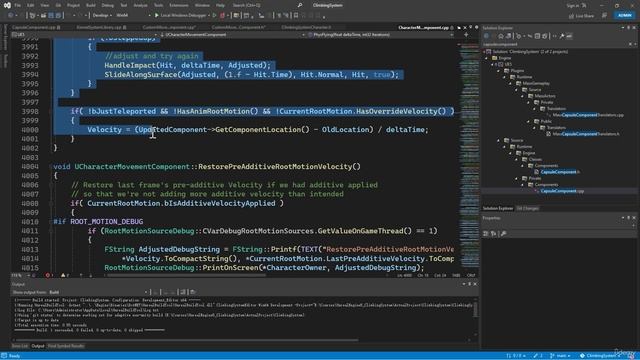This screenshot has width=640, height=360.
Task: Select the CharacterMovementComponent.cpp preview tab
Action: (423, 27)
